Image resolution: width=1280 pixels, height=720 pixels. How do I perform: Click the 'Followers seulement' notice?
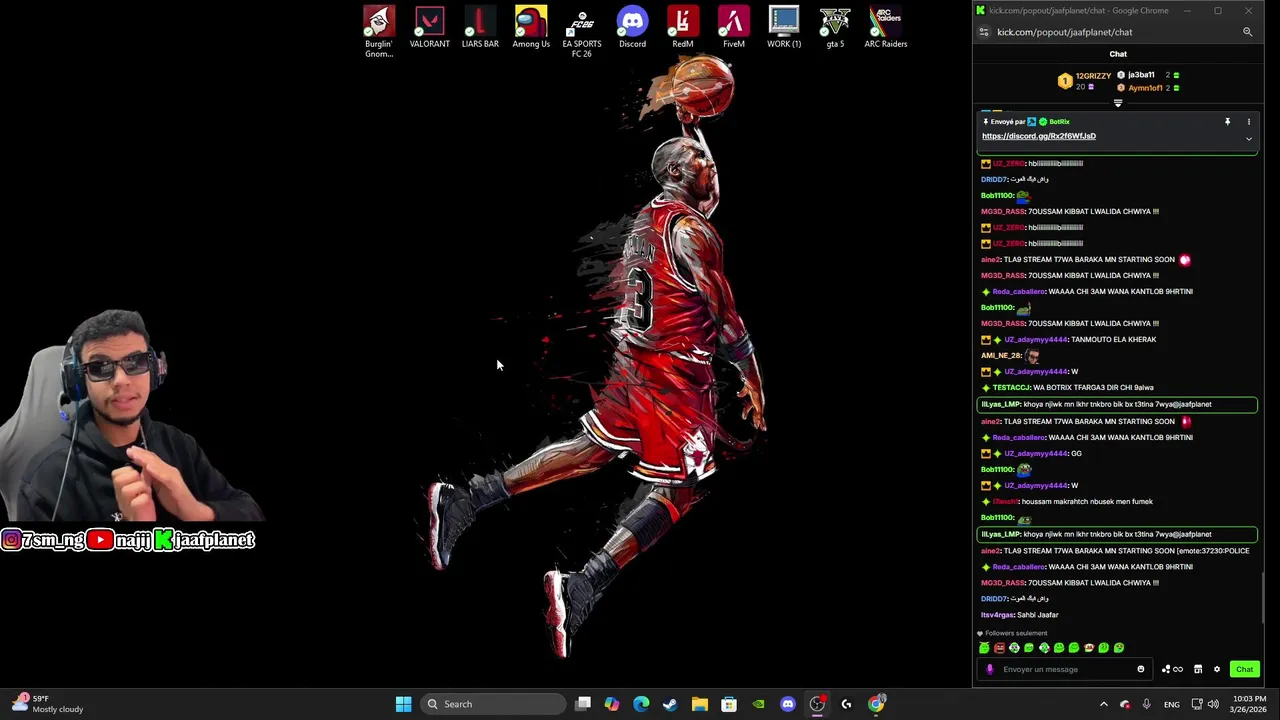(1013, 633)
